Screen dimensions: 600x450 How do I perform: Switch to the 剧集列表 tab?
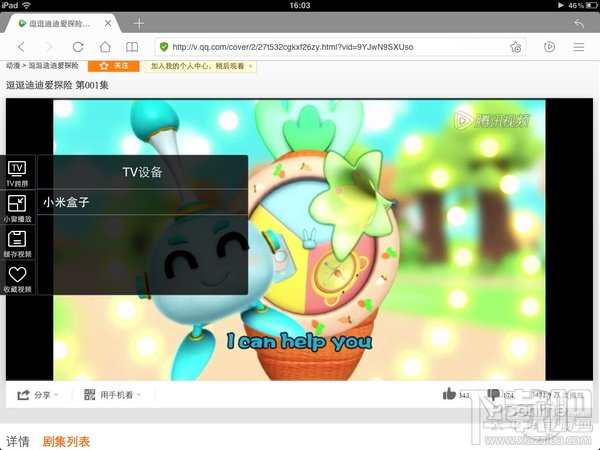66,441
